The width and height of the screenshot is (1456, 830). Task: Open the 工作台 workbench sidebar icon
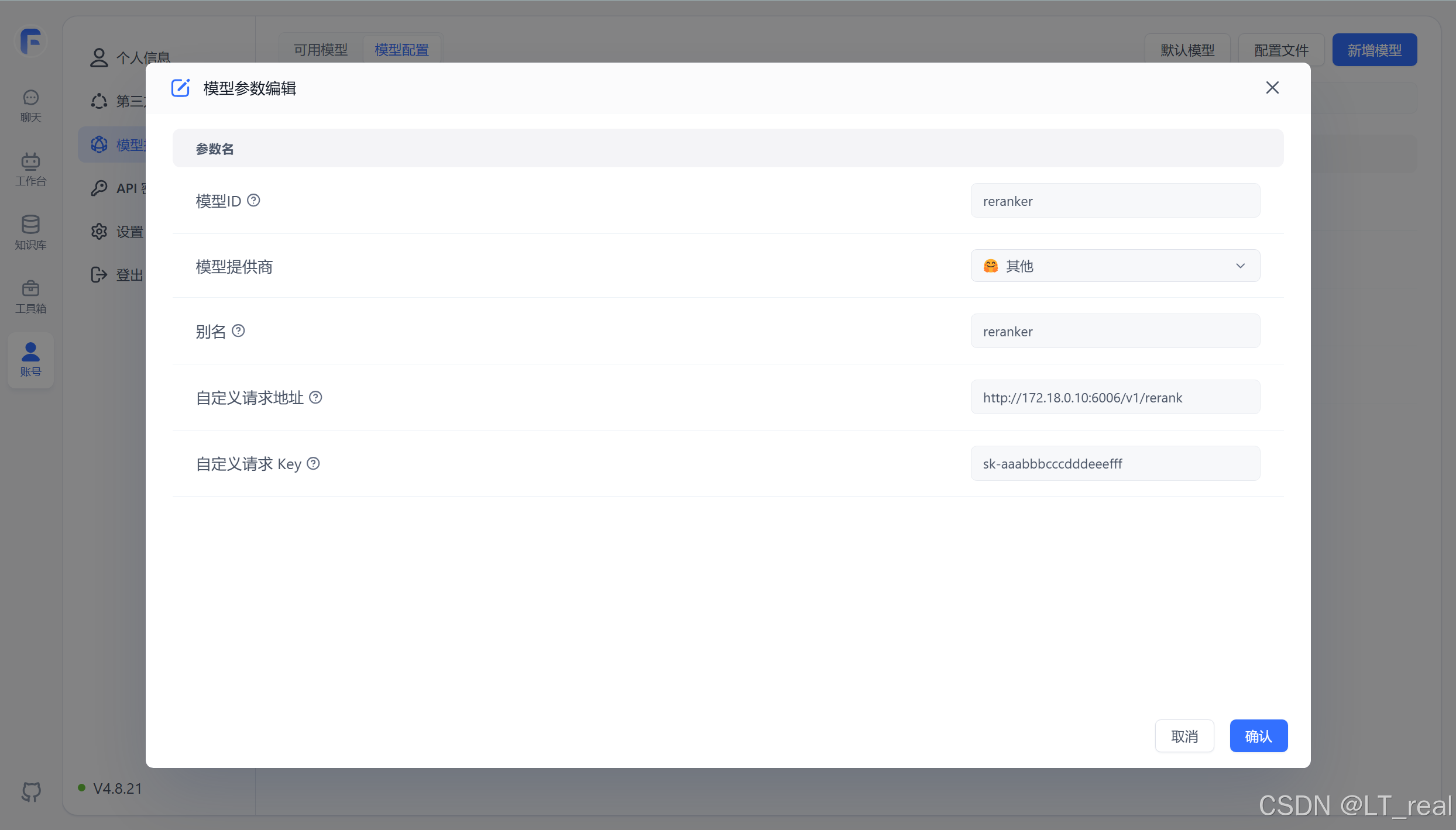click(30, 169)
